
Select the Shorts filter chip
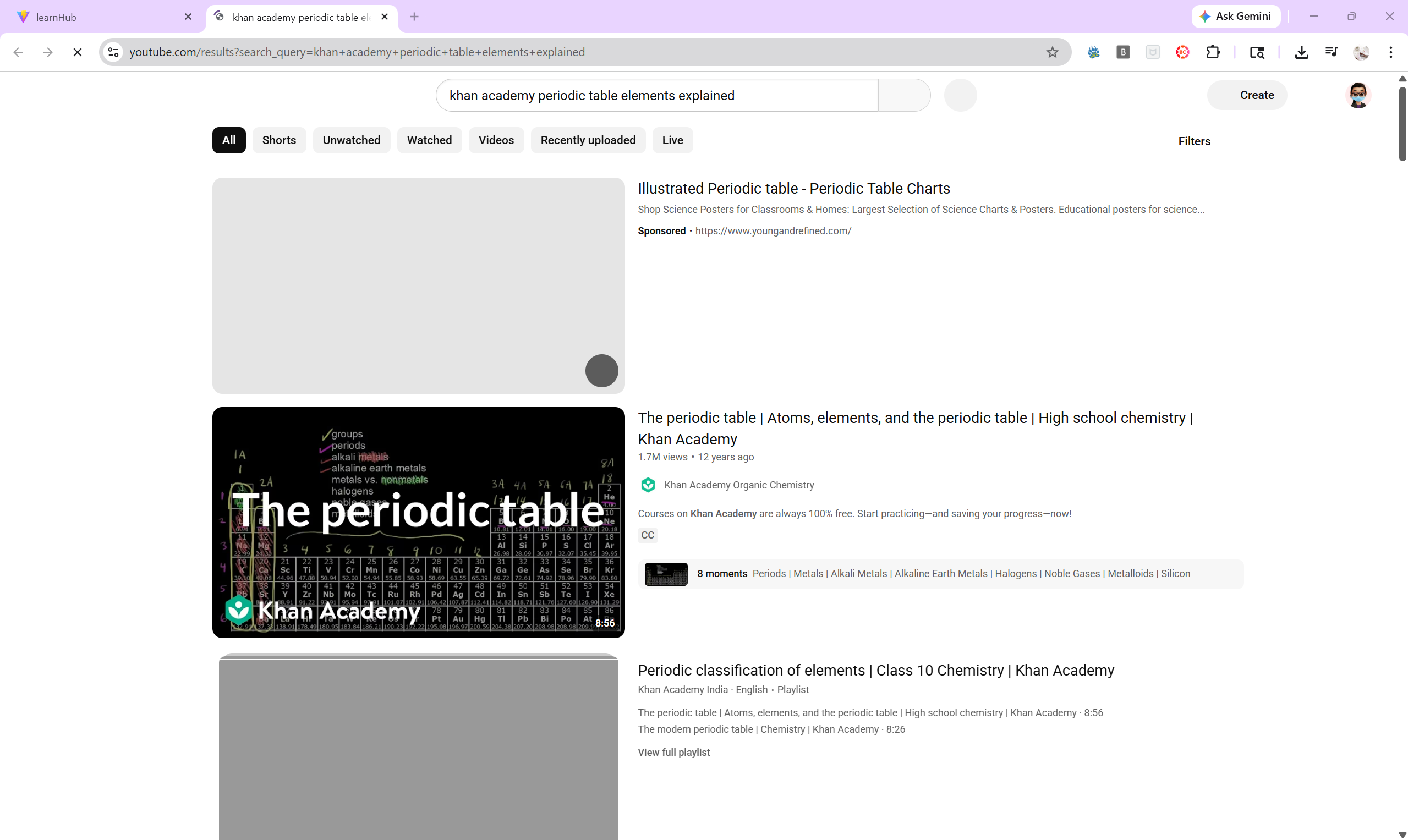[278, 140]
